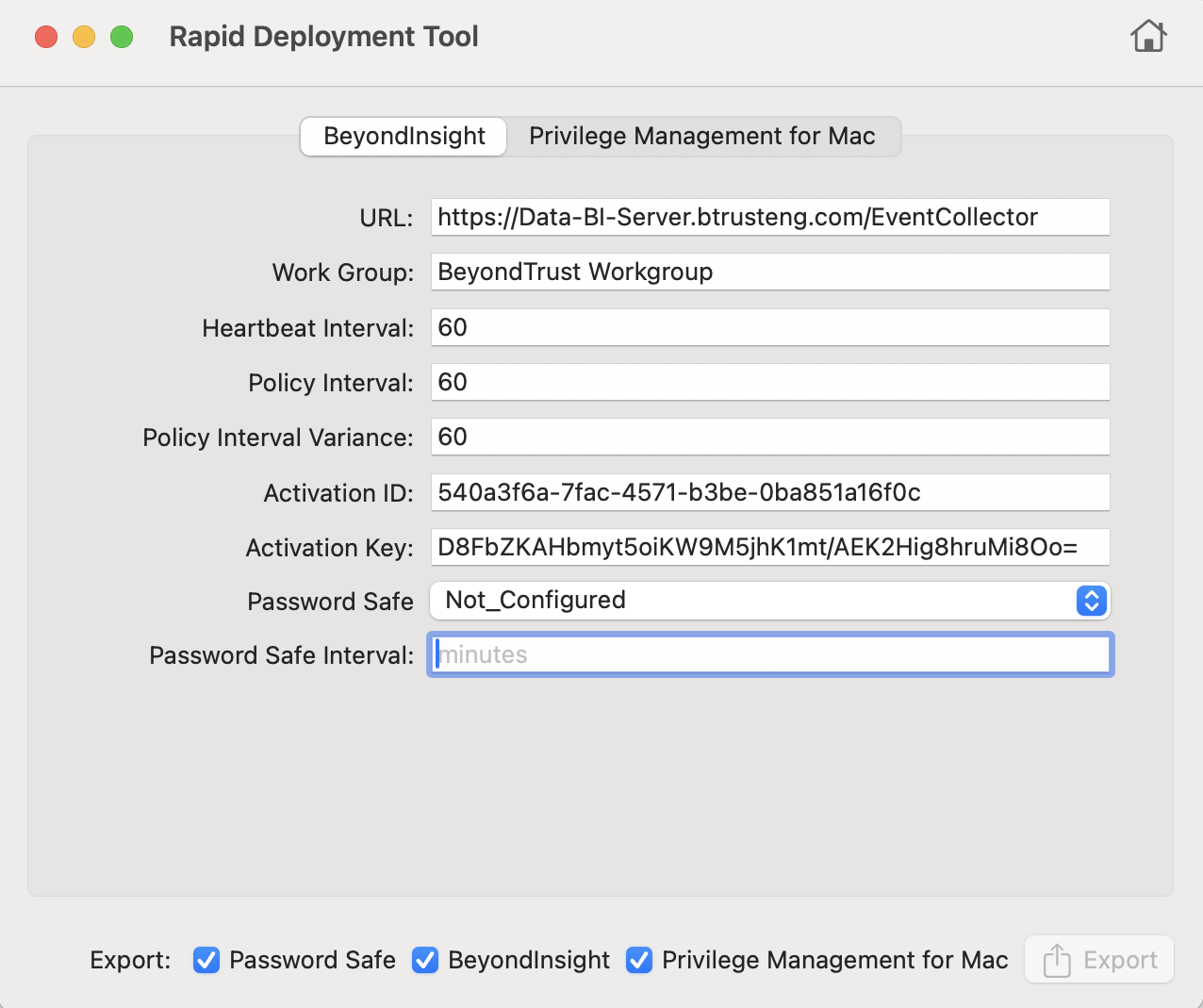Enable the Password Safe export checkbox

pos(206,960)
